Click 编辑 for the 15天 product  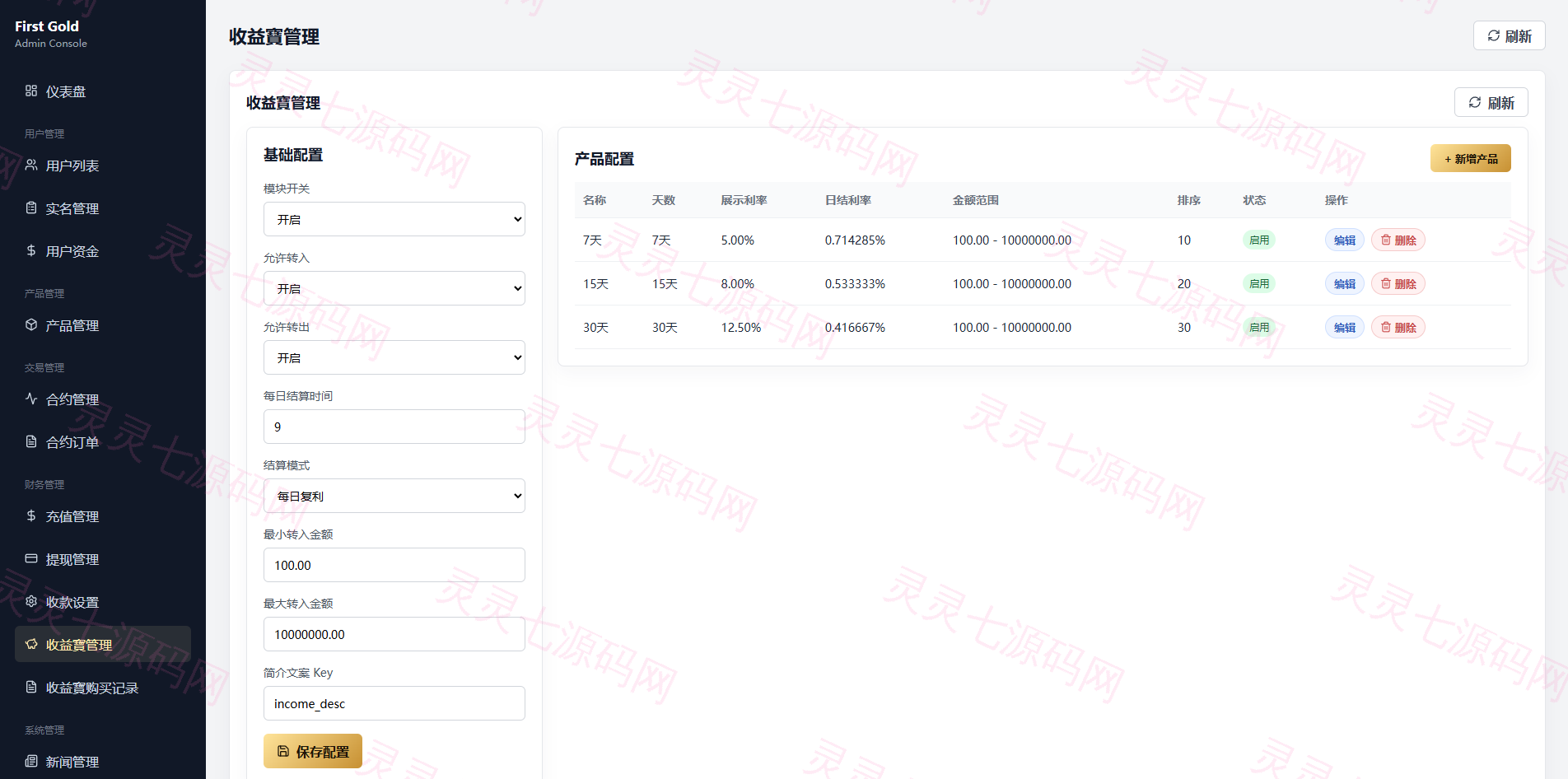[x=1345, y=283]
